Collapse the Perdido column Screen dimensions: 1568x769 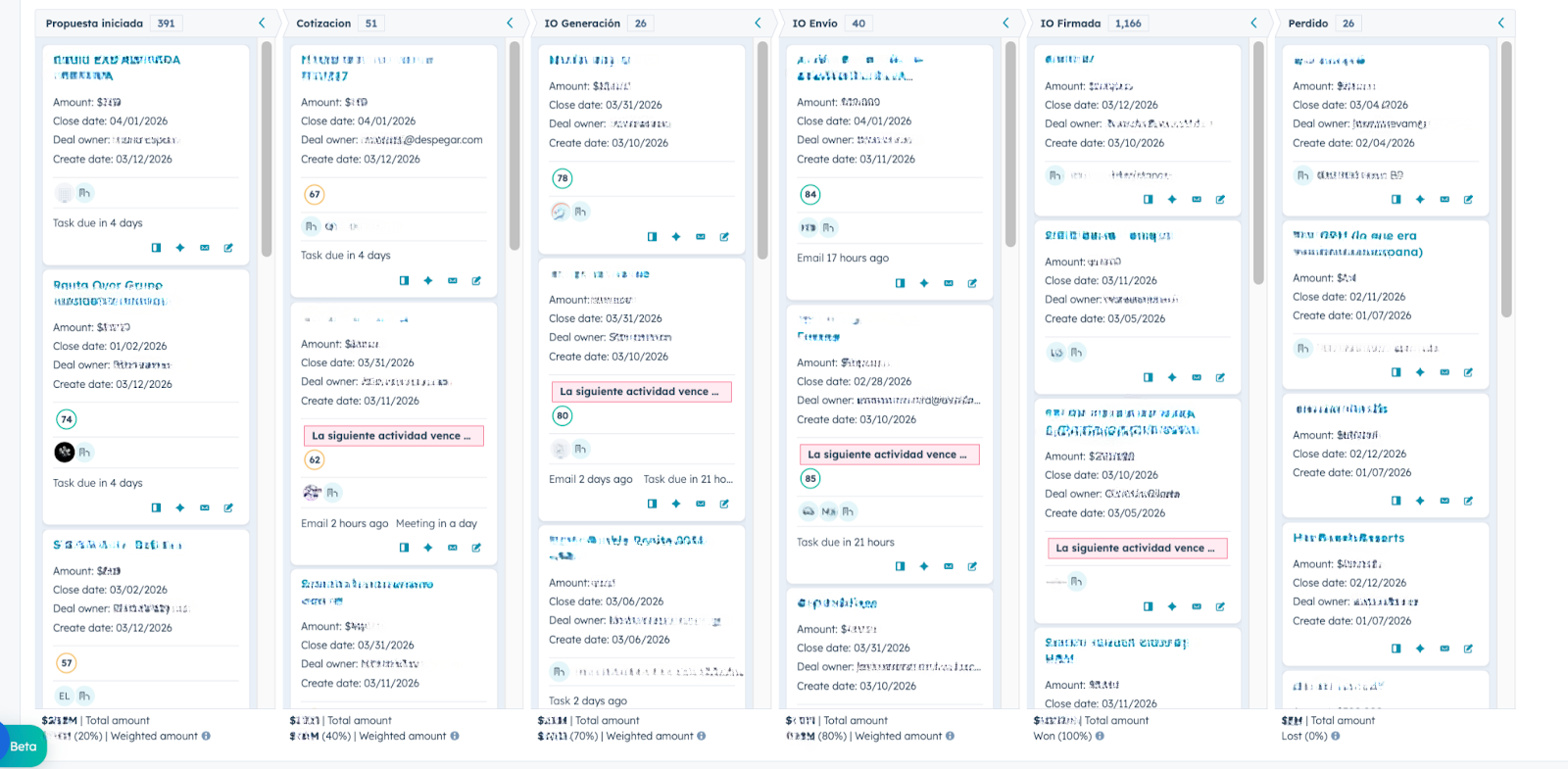click(x=1501, y=23)
